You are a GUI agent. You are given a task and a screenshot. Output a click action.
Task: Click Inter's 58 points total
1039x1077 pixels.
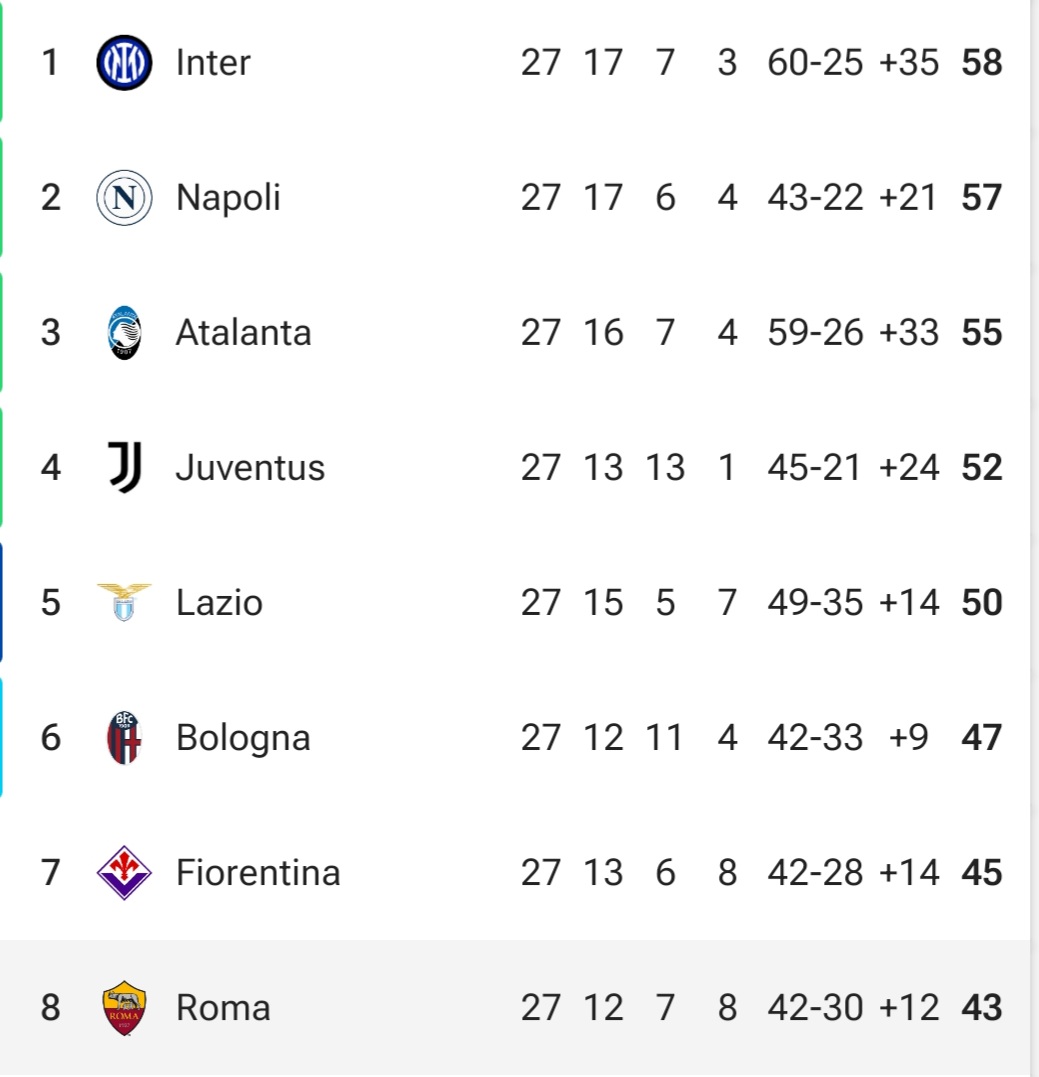(x=982, y=63)
